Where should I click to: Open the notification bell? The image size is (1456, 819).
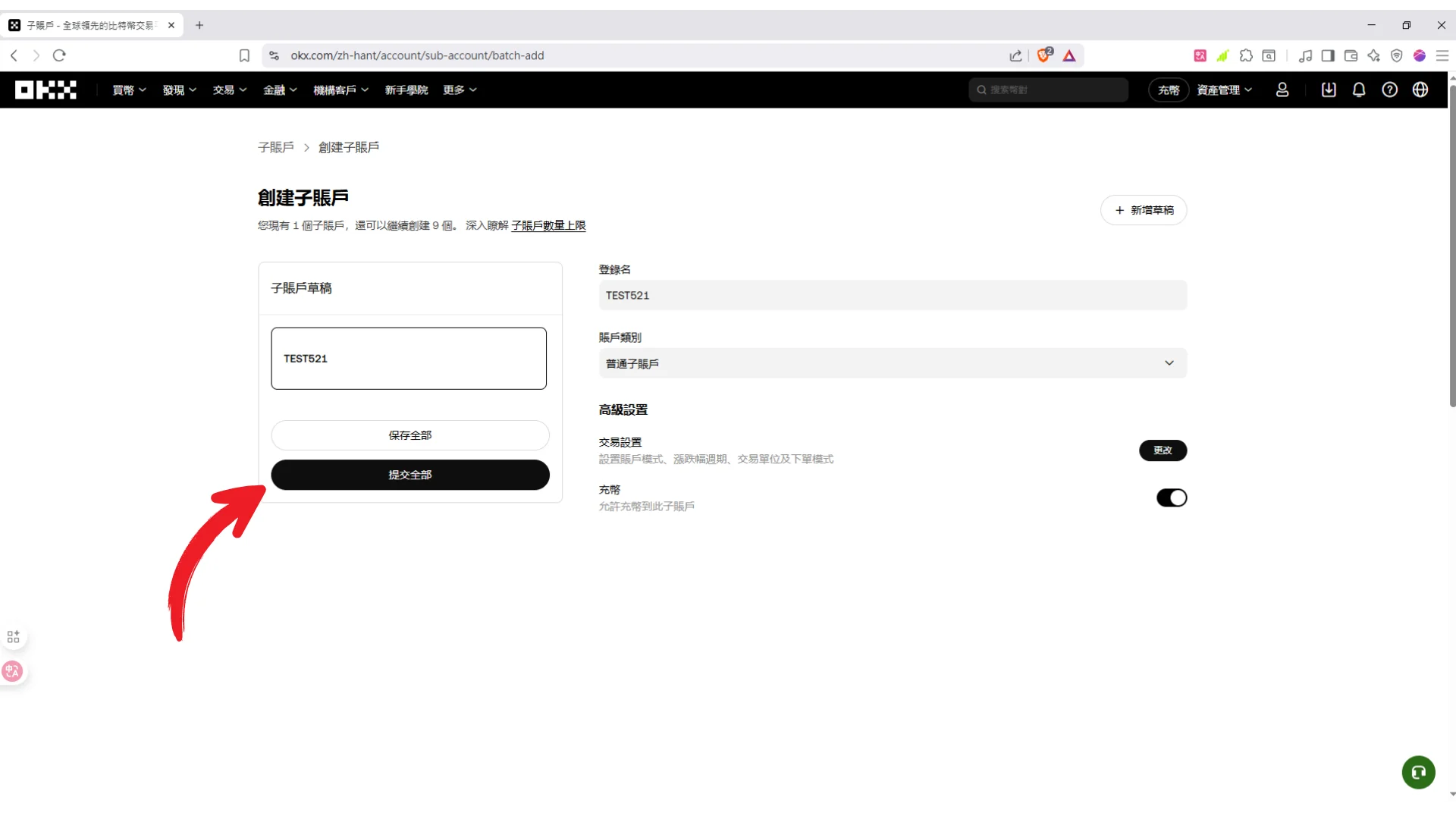coord(1359,89)
